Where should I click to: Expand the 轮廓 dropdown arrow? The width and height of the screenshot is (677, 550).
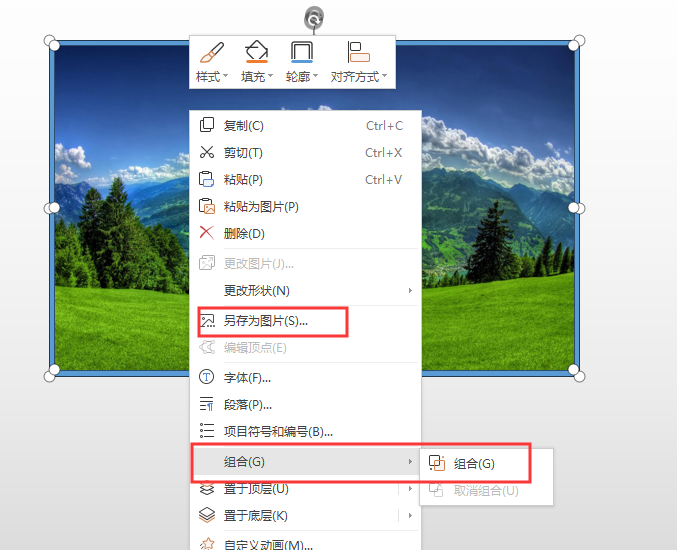click(315, 76)
